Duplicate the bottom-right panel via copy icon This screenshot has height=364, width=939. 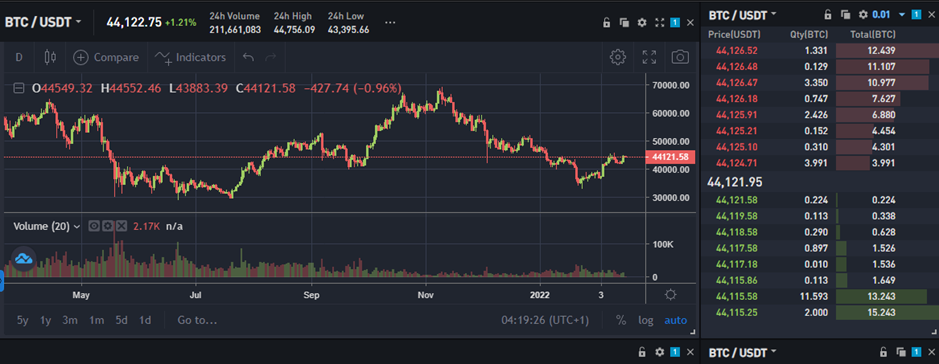[x=901, y=352]
